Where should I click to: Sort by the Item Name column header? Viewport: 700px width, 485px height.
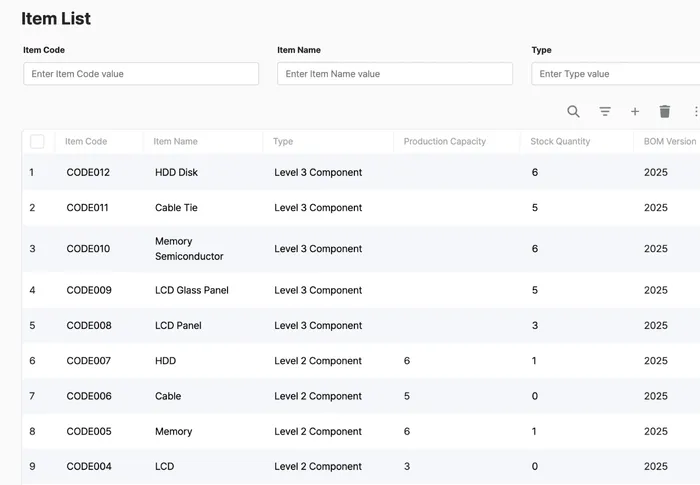pyautogui.click(x=175, y=142)
